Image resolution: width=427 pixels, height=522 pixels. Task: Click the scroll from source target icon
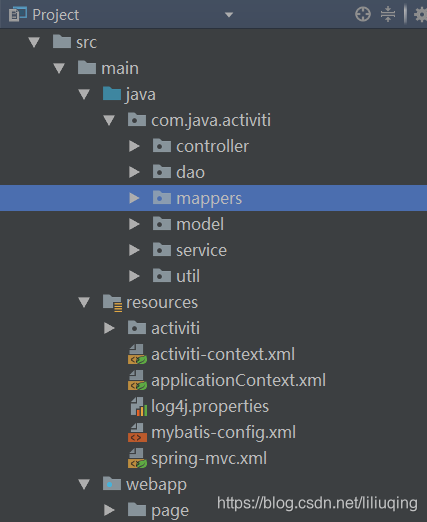pyautogui.click(x=363, y=14)
